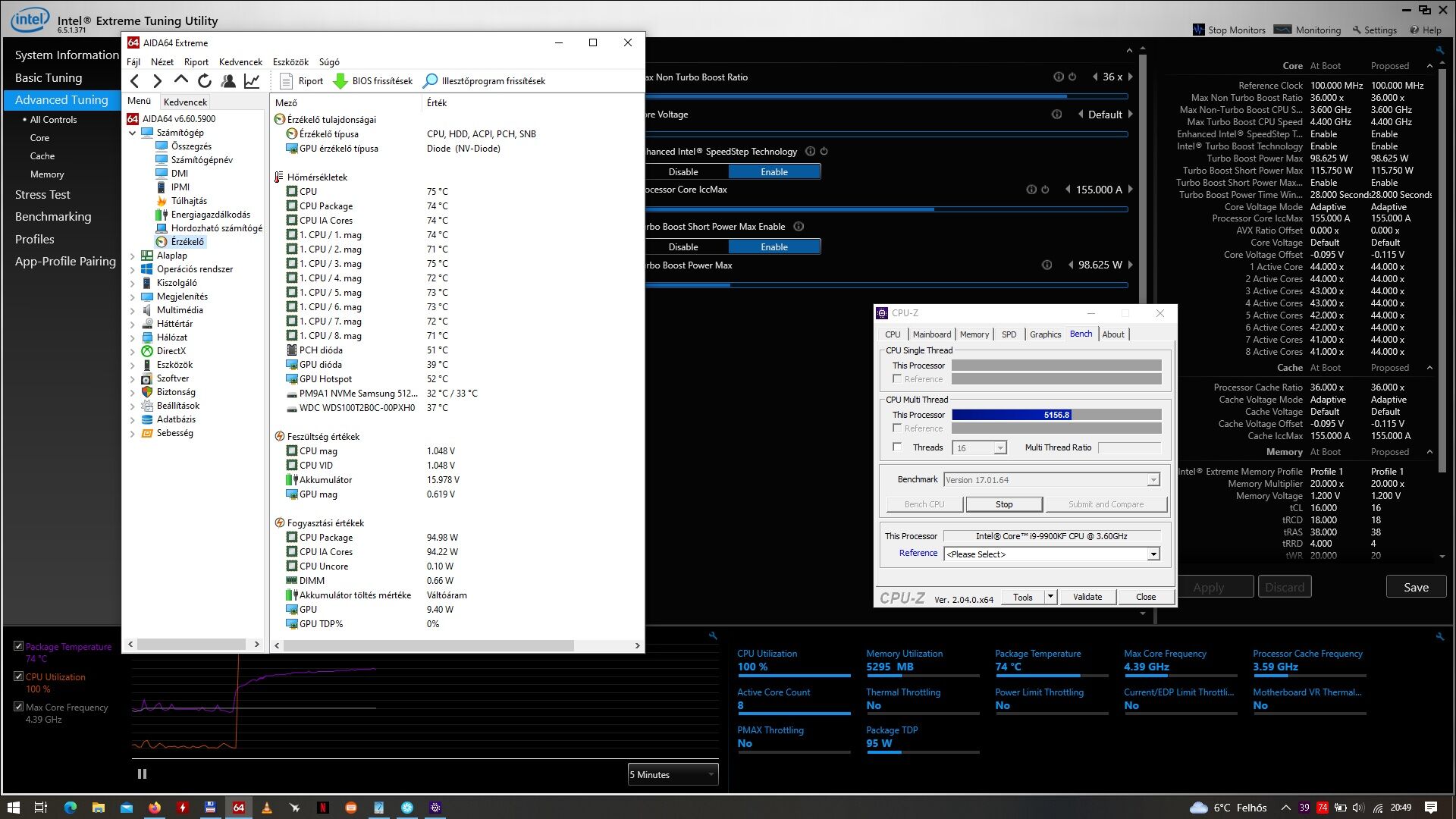Click wrench icon above monitoring graph

point(713,636)
